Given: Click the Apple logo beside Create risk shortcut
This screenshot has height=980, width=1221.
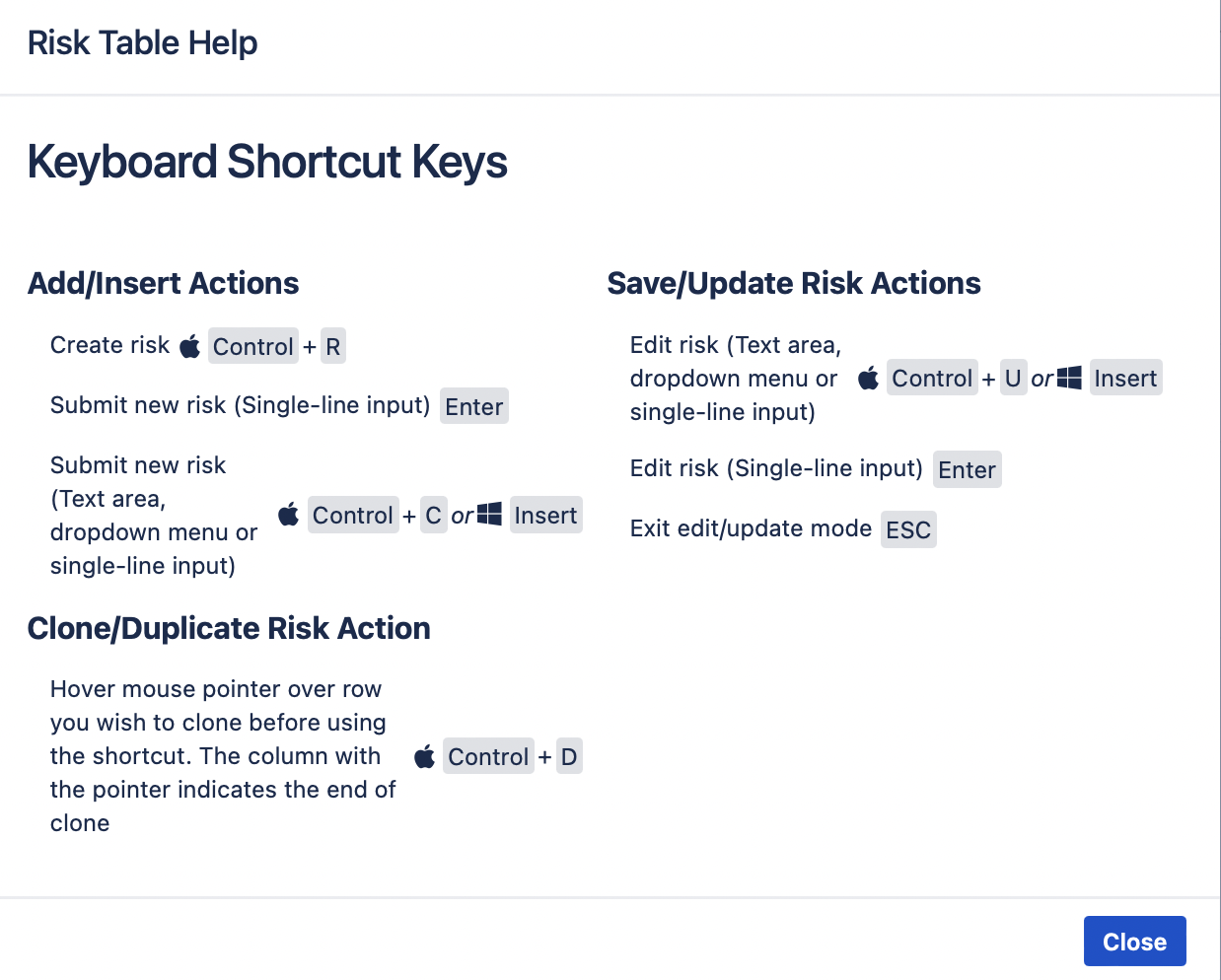Looking at the screenshot, I should (x=190, y=345).
